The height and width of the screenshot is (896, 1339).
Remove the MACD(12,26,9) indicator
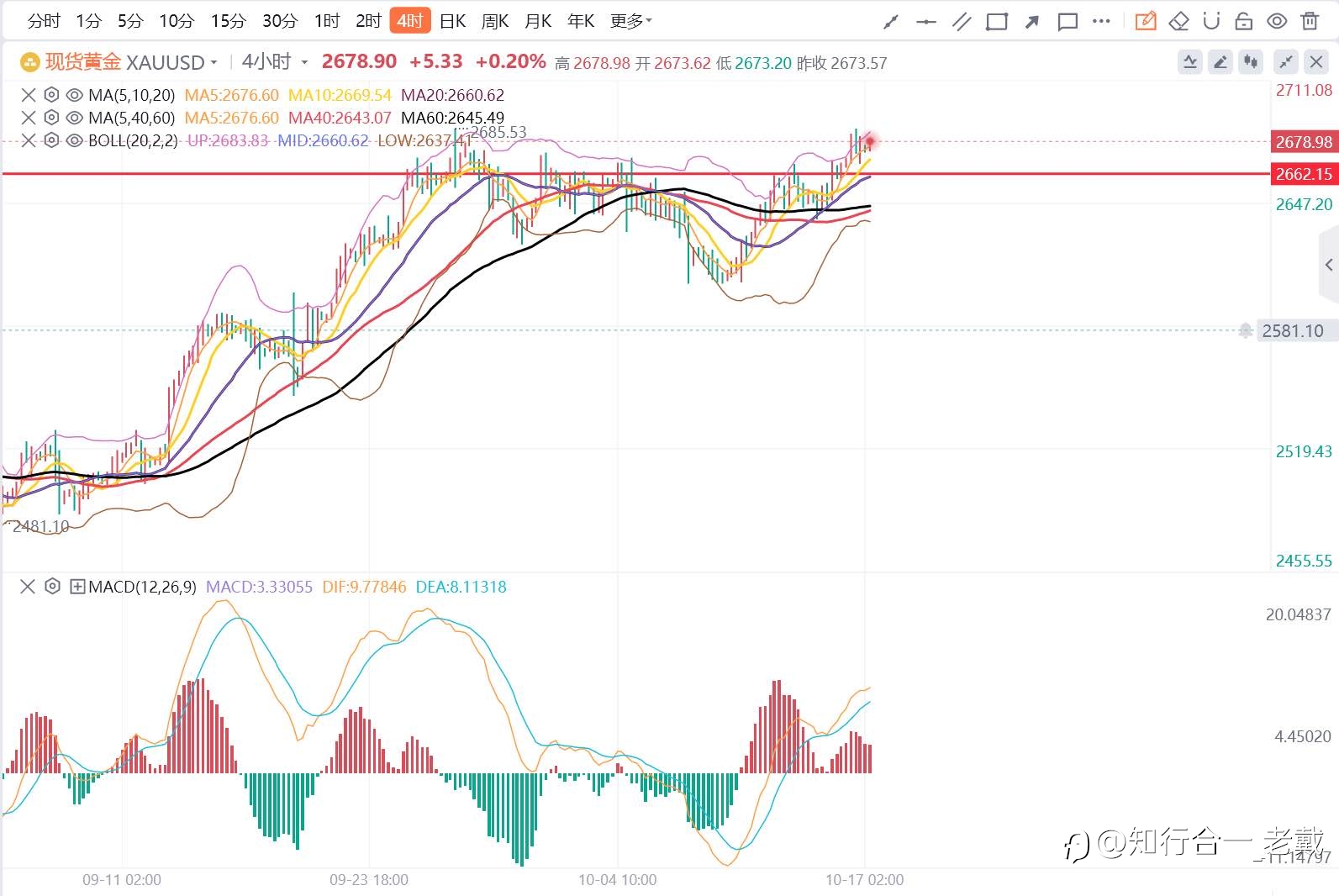pyautogui.click(x=28, y=587)
